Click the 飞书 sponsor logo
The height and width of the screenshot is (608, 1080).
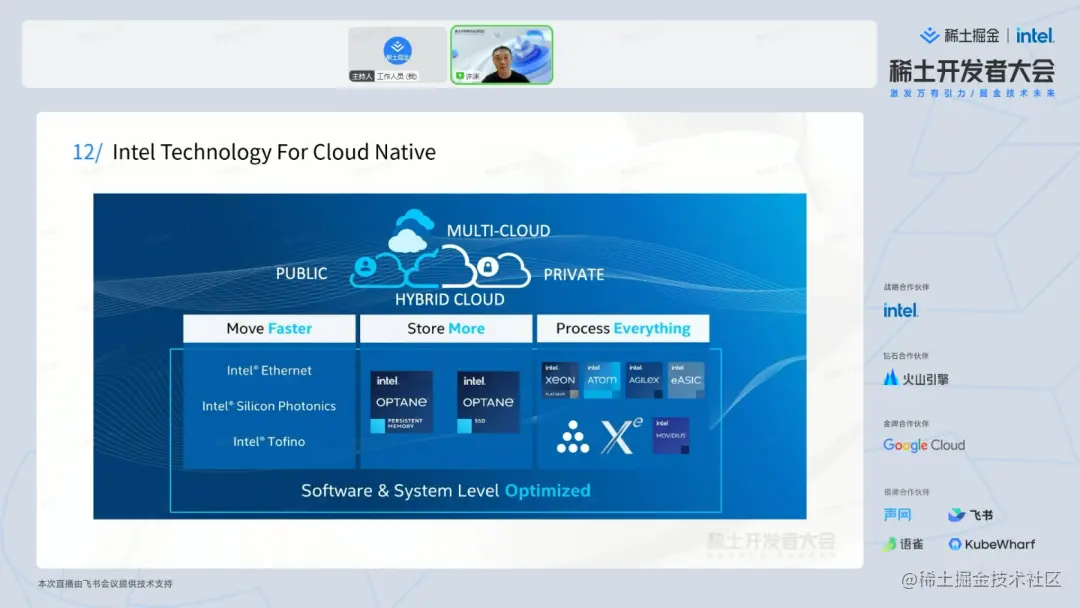(970, 514)
